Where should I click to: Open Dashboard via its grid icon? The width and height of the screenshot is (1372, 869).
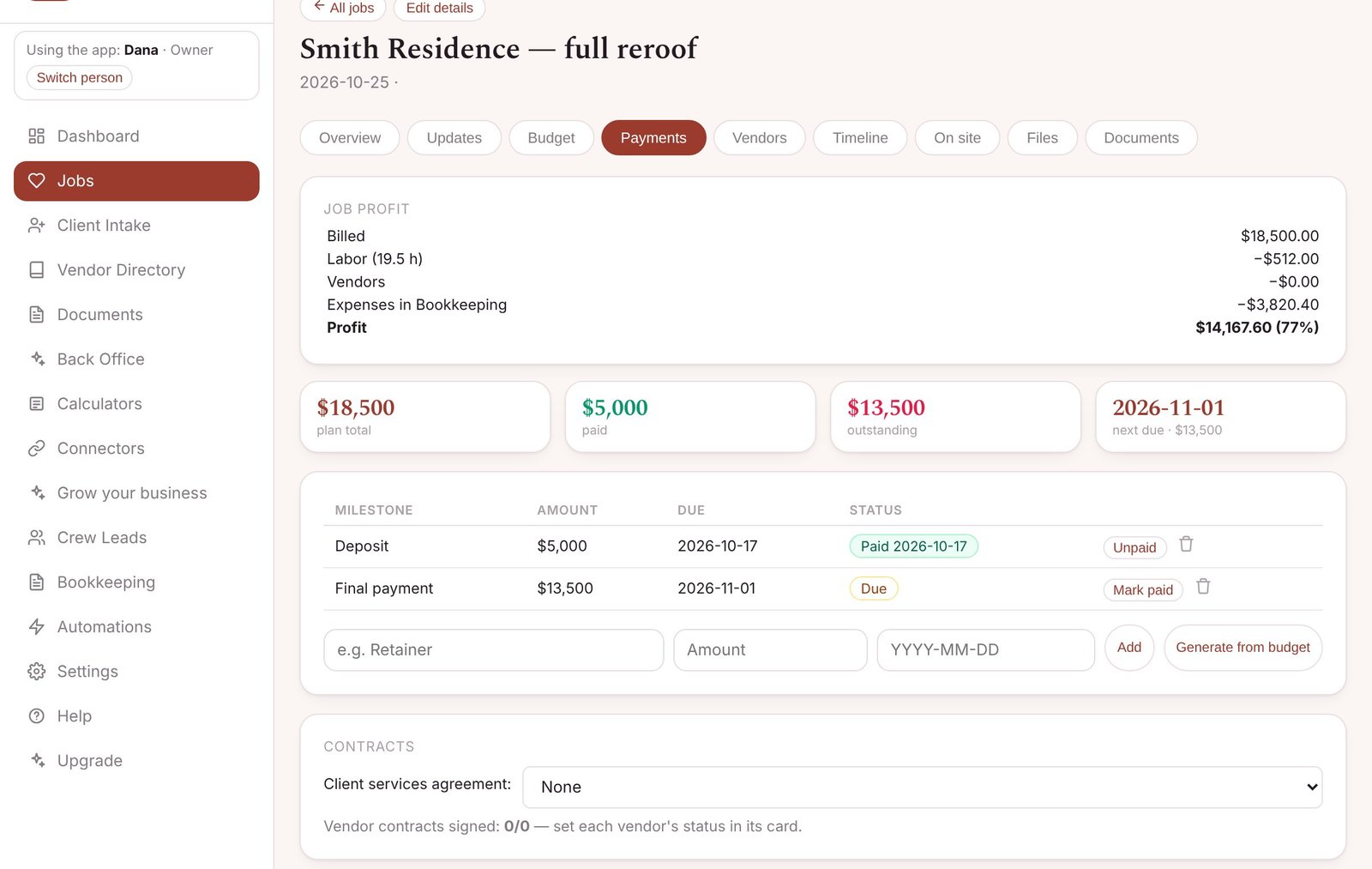[36, 136]
